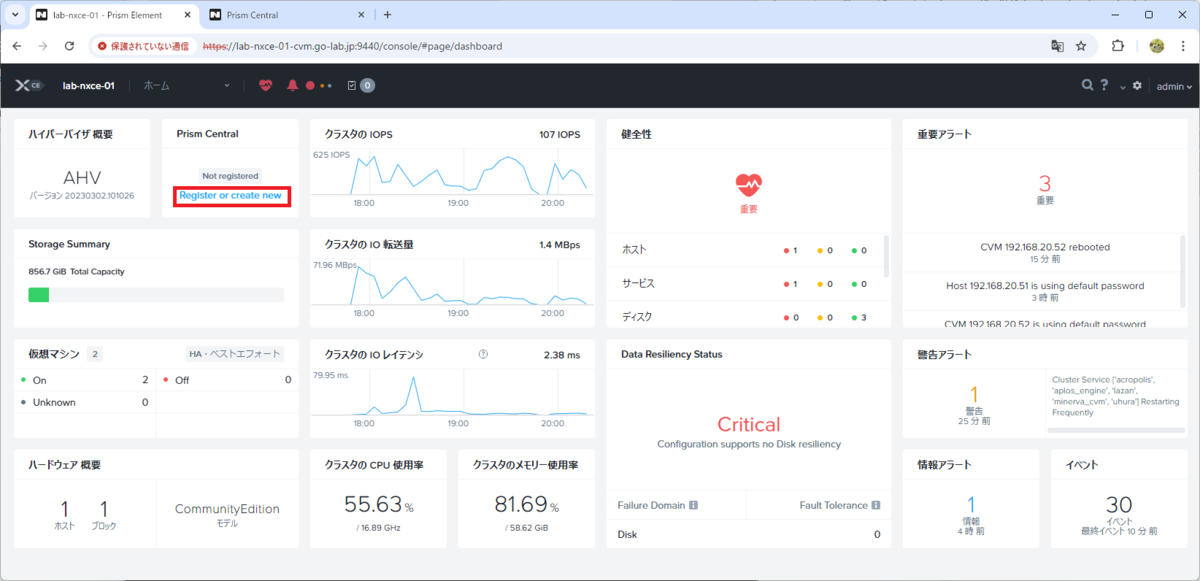
Task: Click the Critical resiliency status text
Action: (749, 424)
